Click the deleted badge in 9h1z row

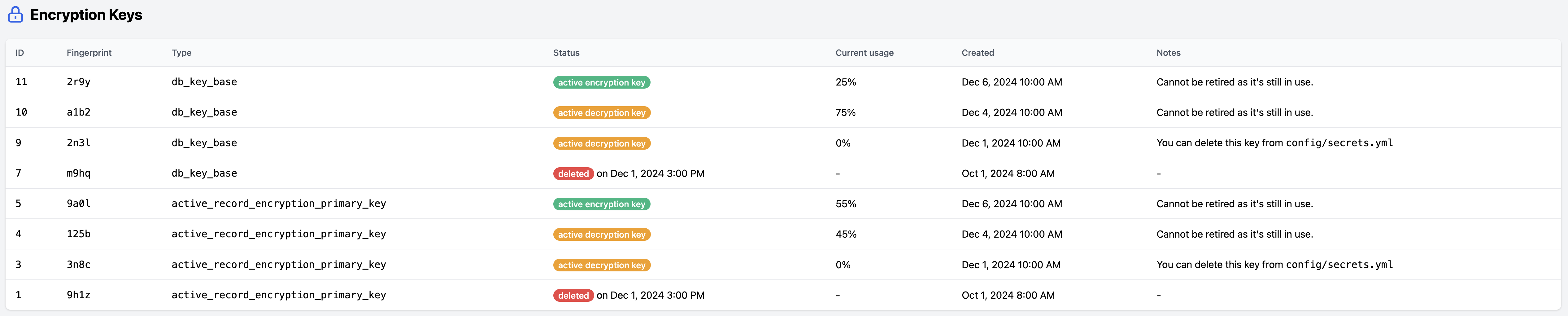pos(573,295)
